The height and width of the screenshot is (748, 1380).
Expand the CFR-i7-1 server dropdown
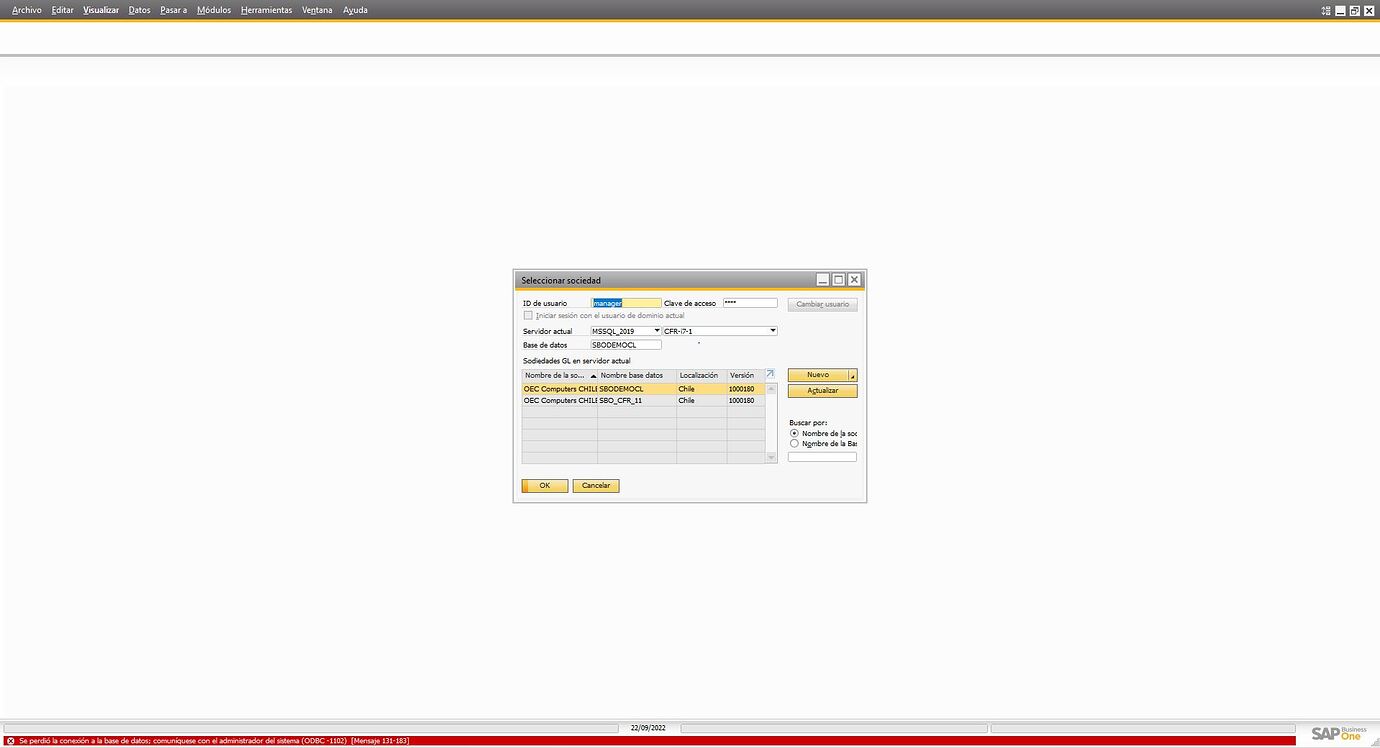click(772, 331)
